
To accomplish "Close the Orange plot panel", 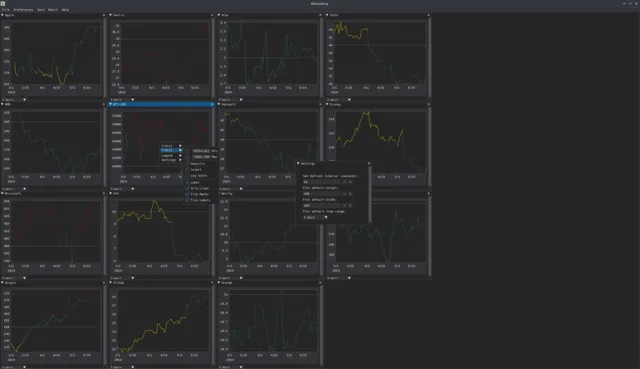I will tap(320, 282).
